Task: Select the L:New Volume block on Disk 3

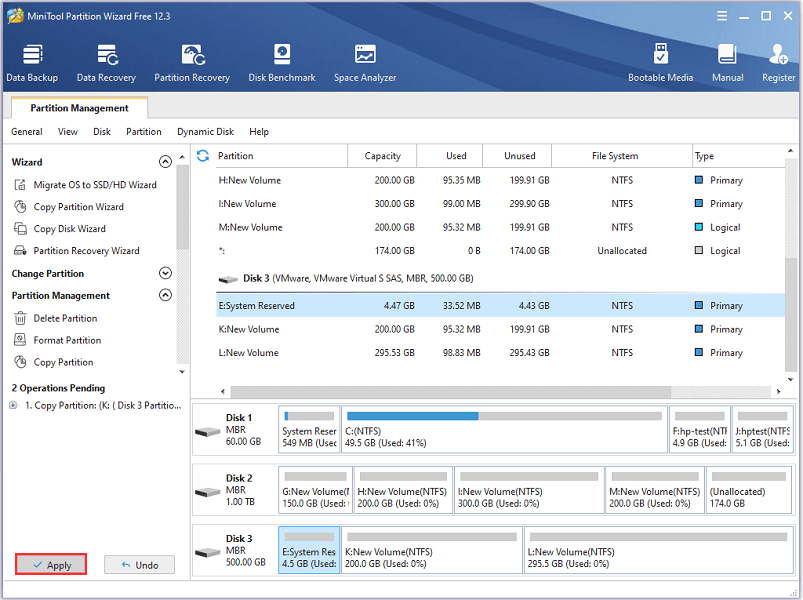Action: coord(659,550)
